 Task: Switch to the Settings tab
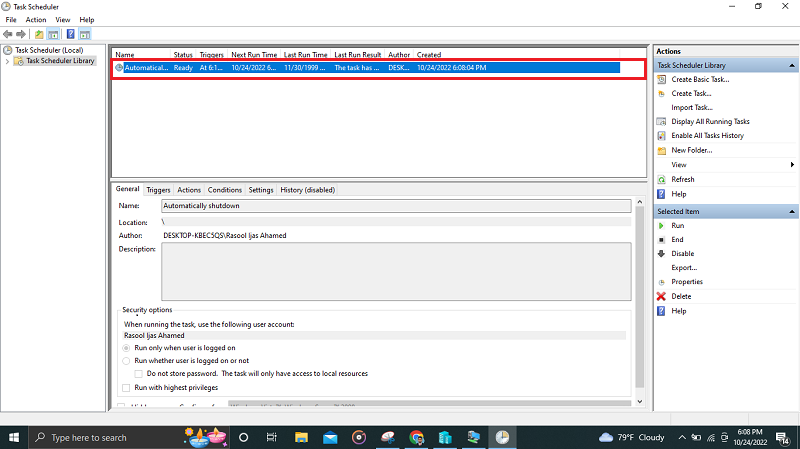tap(261, 190)
